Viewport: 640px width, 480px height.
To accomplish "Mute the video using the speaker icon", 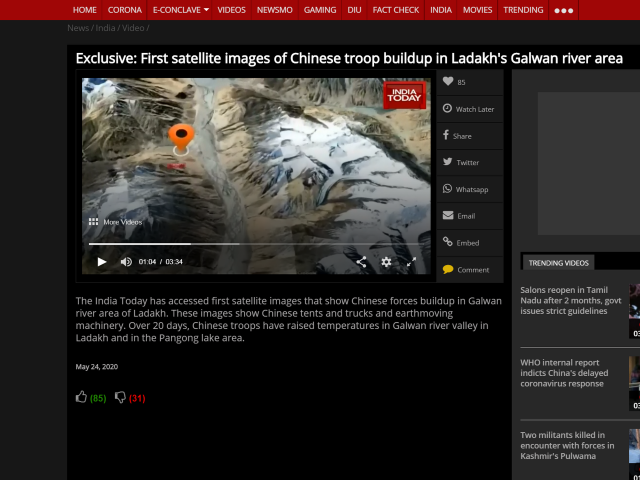I will pyautogui.click(x=126, y=262).
